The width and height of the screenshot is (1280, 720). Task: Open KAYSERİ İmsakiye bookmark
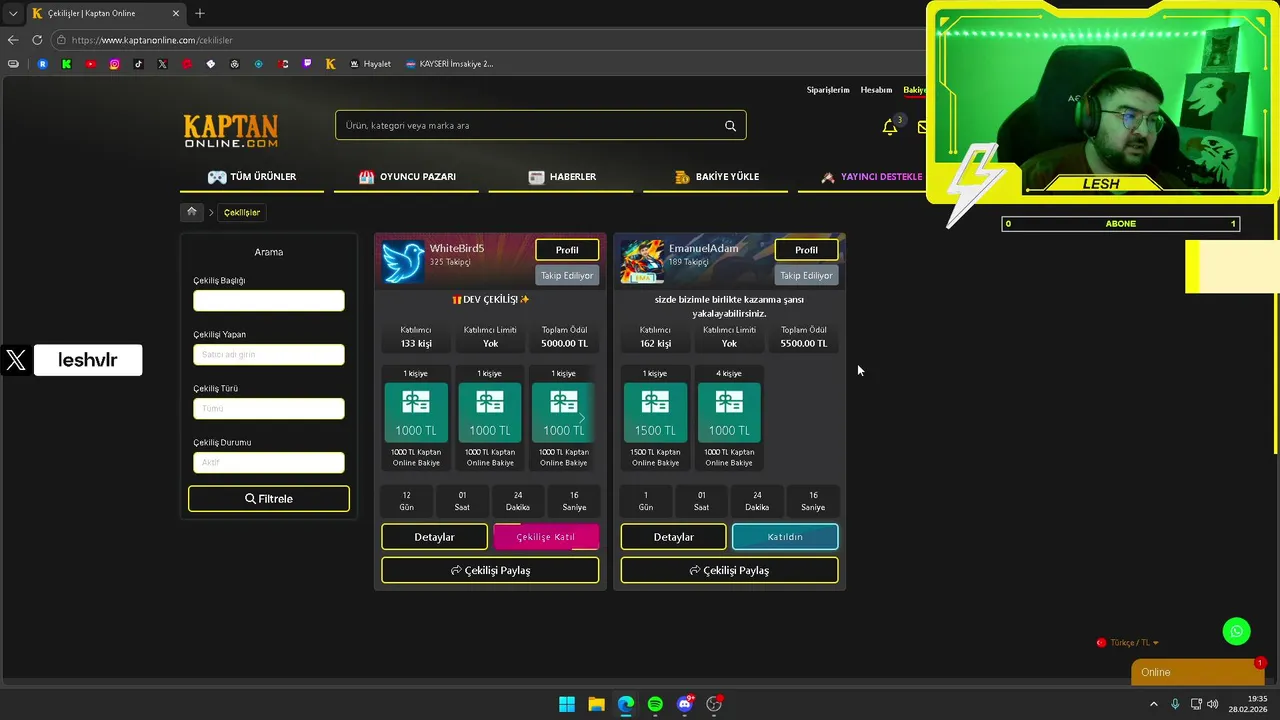(x=449, y=64)
